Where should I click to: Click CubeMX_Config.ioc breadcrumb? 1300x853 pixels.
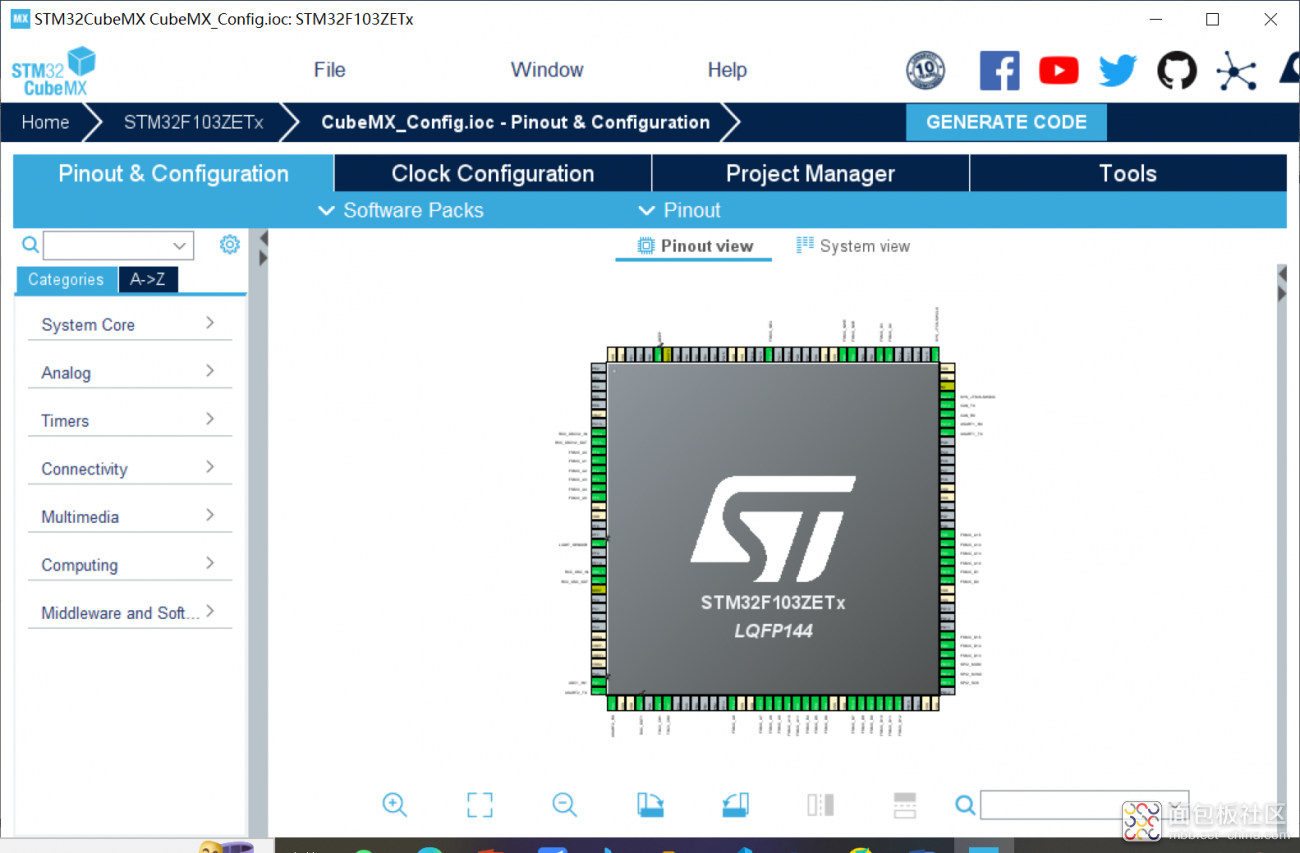click(515, 122)
